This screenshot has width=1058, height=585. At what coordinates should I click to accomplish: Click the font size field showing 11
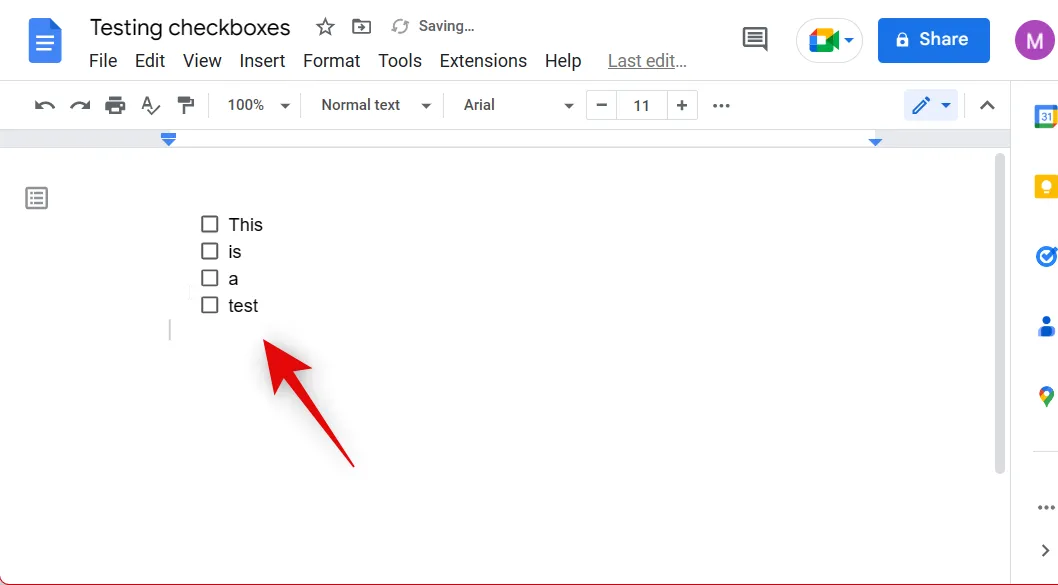642,105
